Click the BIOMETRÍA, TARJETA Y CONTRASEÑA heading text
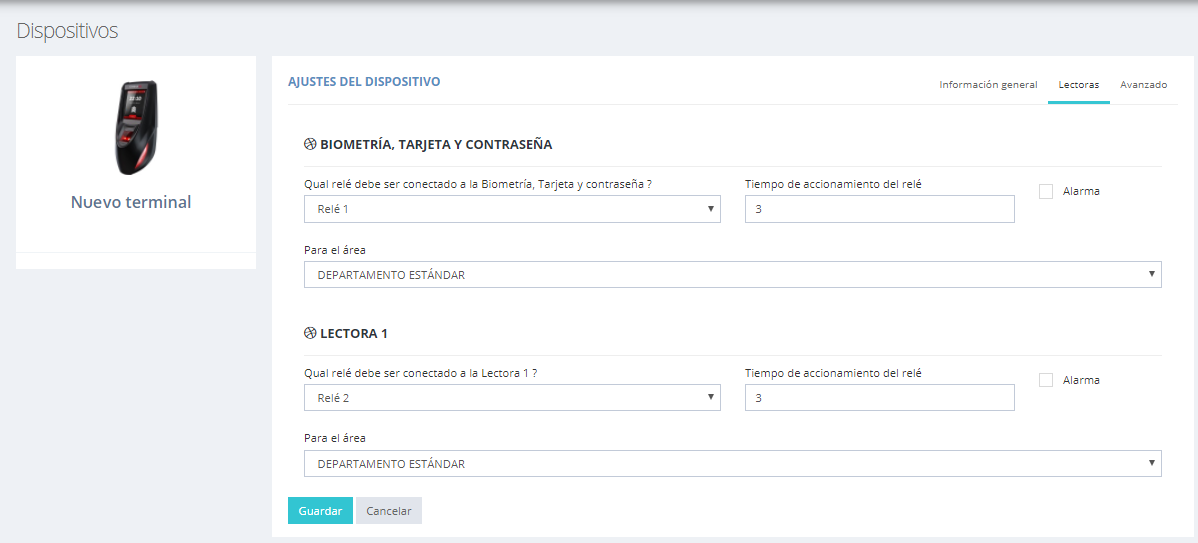Viewport: 1198px width, 543px height. (435, 144)
